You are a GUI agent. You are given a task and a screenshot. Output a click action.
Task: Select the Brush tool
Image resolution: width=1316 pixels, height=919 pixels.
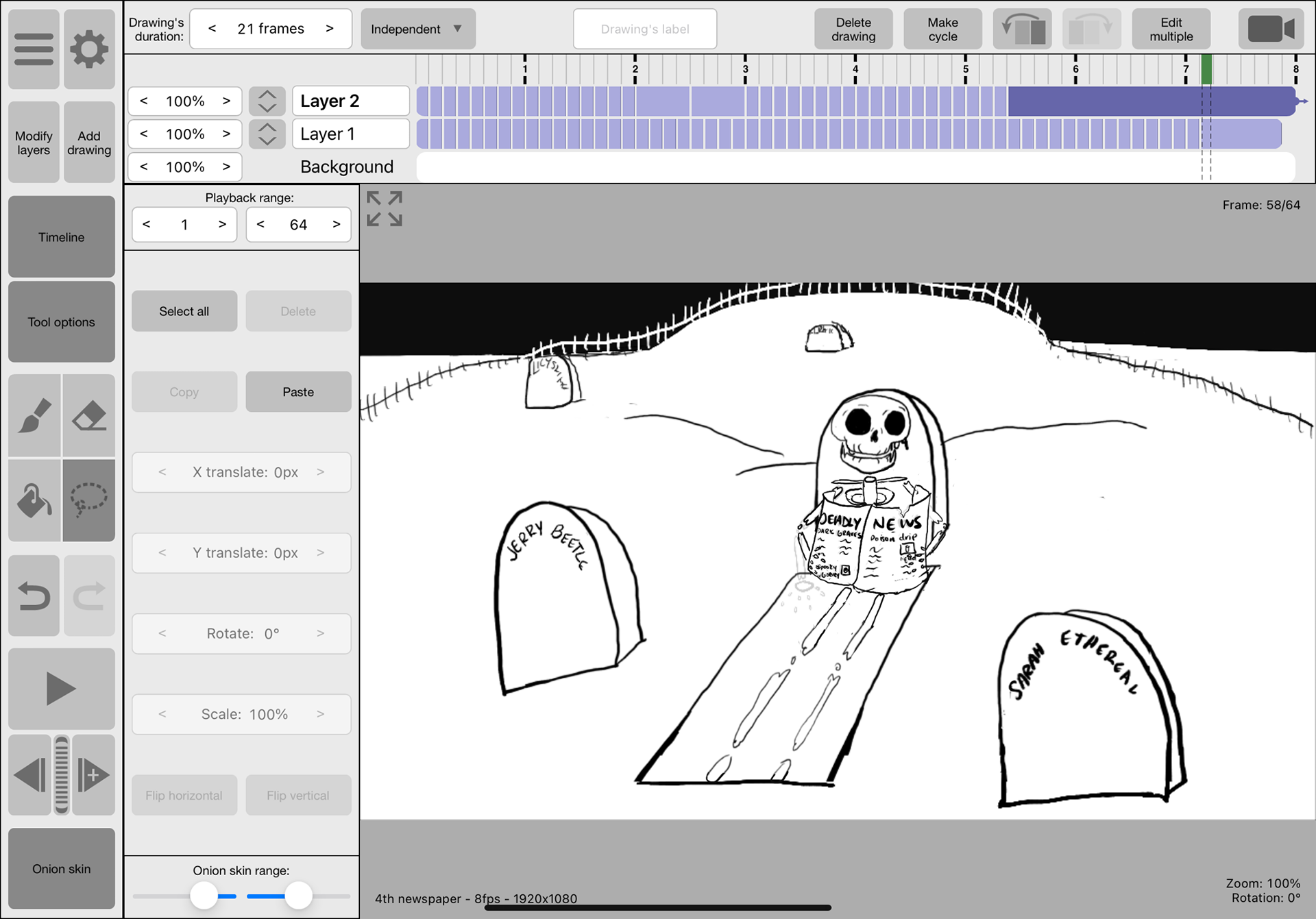[34, 415]
